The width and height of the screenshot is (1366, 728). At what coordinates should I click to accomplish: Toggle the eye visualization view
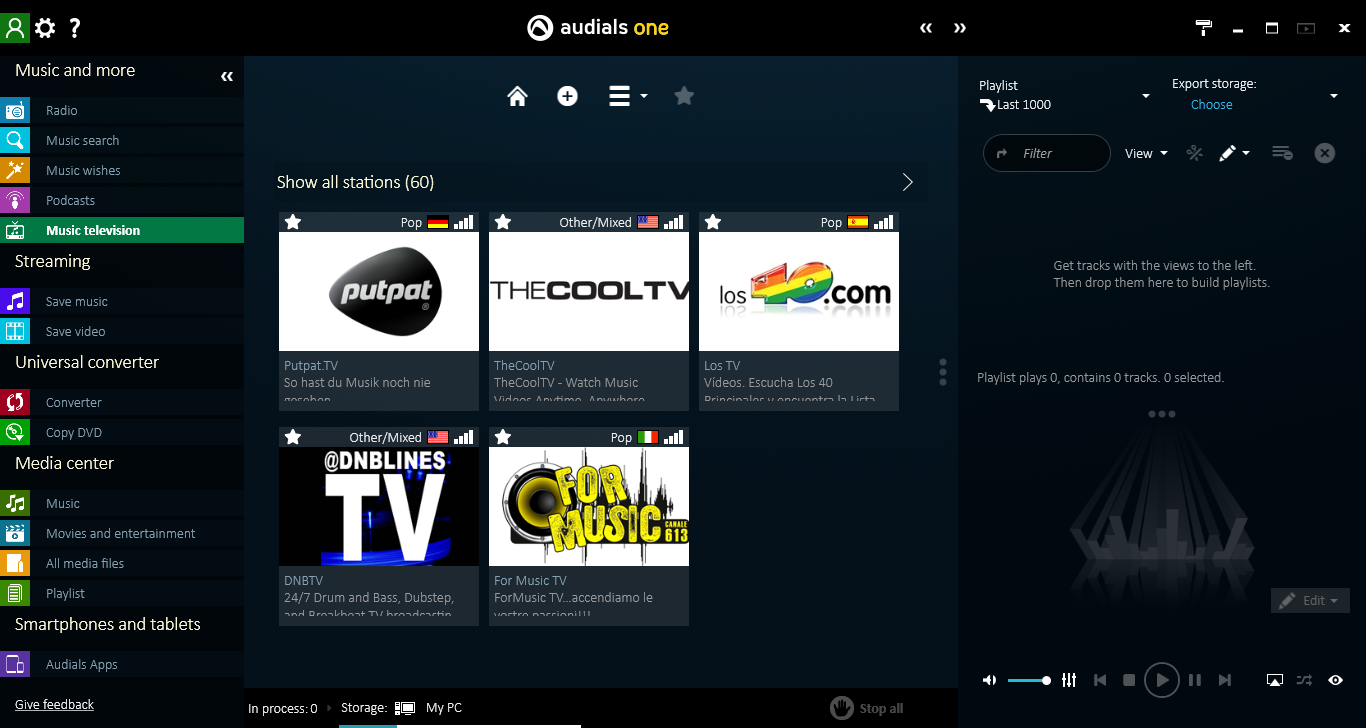point(1335,680)
